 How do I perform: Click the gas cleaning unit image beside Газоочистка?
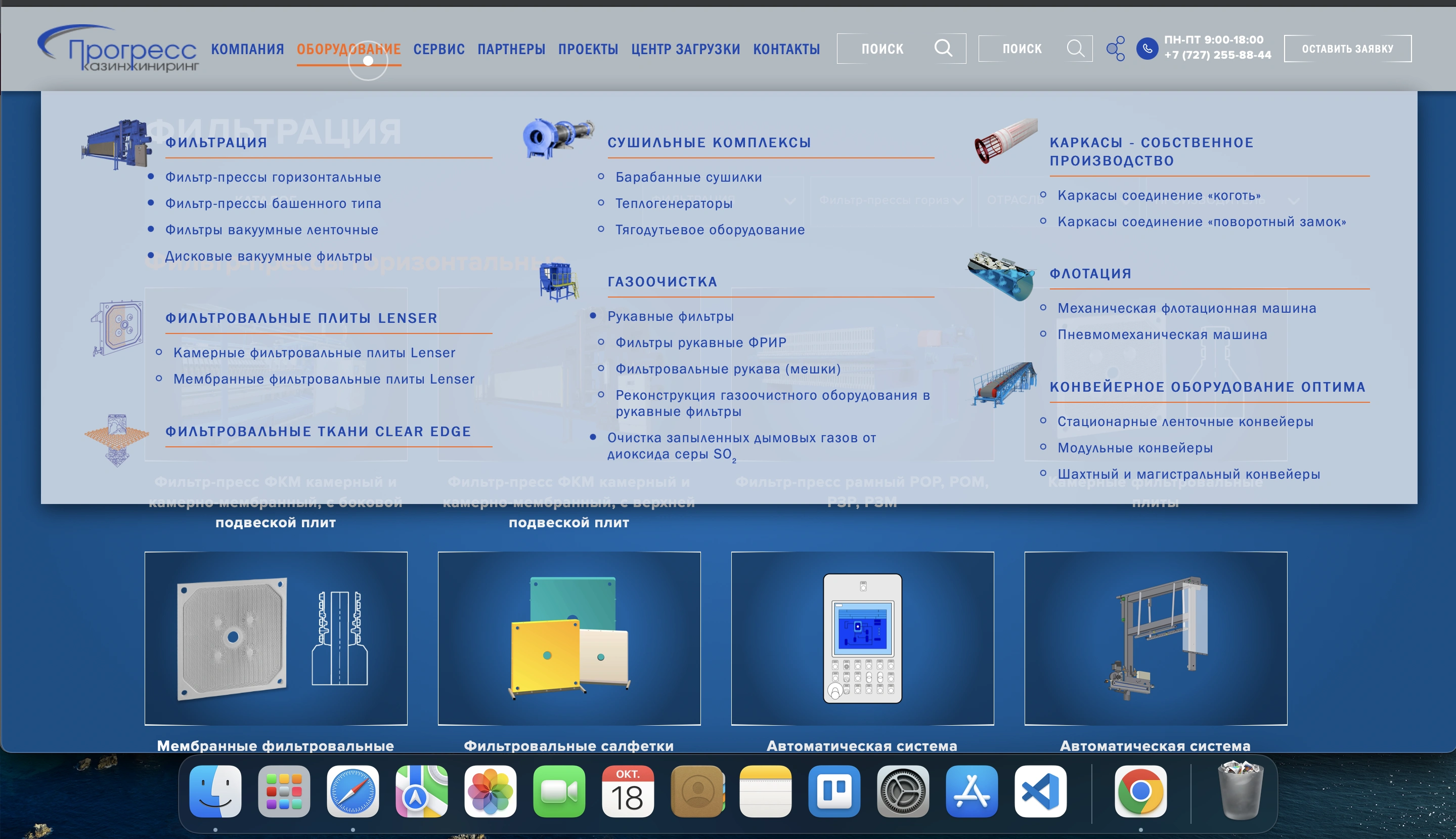(558, 282)
